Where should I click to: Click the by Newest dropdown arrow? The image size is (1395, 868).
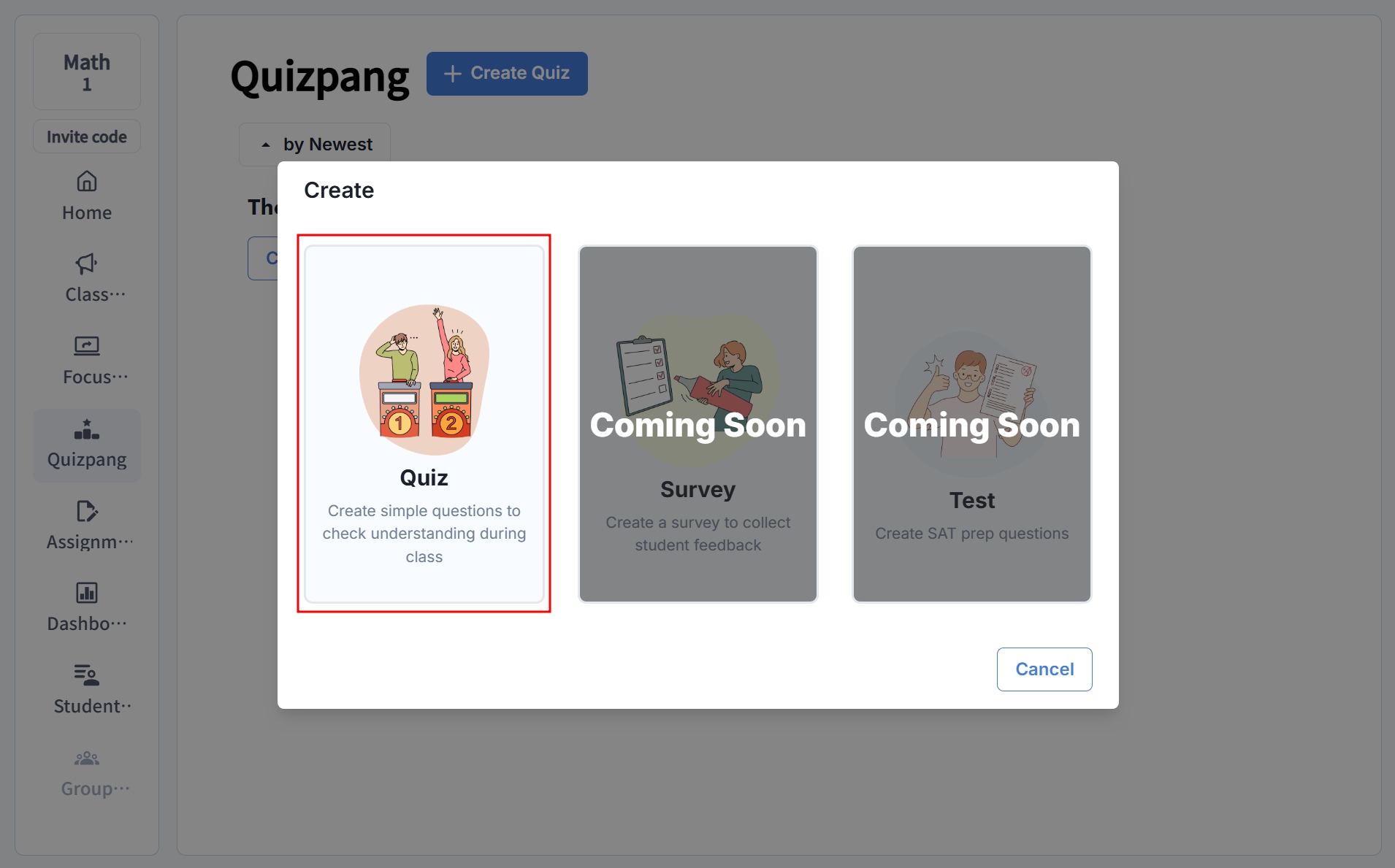[266, 145]
